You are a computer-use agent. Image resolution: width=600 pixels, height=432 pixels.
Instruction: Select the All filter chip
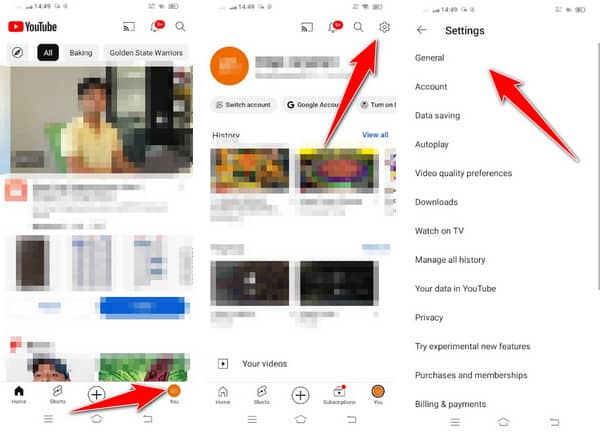pyautogui.click(x=48, y=53)
